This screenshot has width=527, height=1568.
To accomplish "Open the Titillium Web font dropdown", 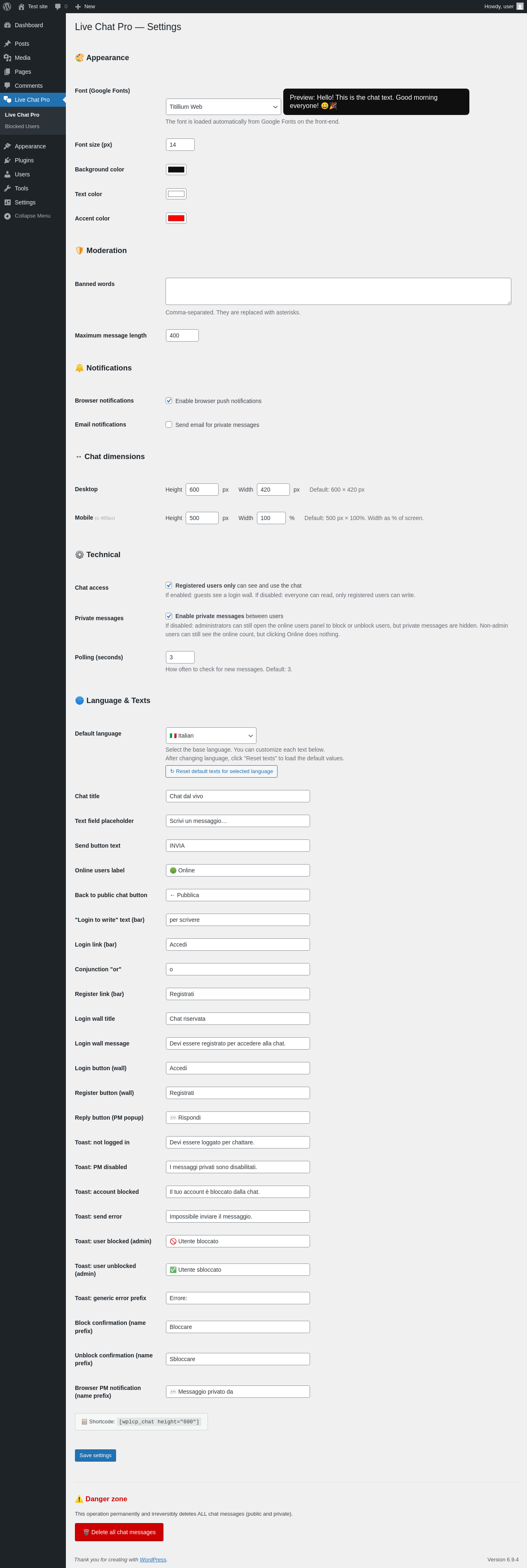I will coord(223,107).
